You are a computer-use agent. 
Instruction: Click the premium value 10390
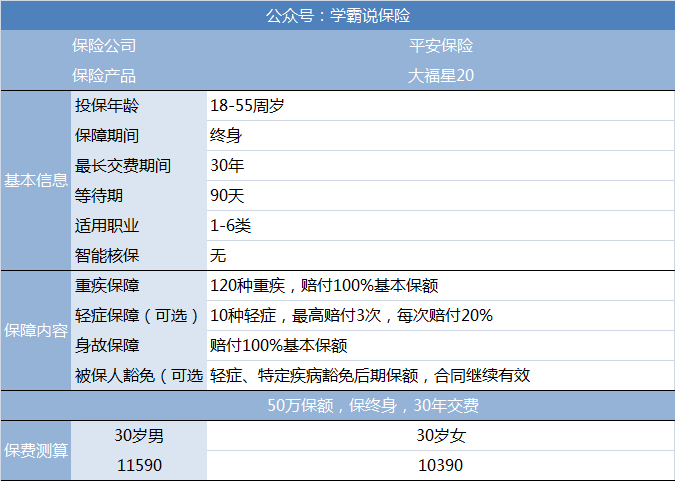(x=441, y=466)
